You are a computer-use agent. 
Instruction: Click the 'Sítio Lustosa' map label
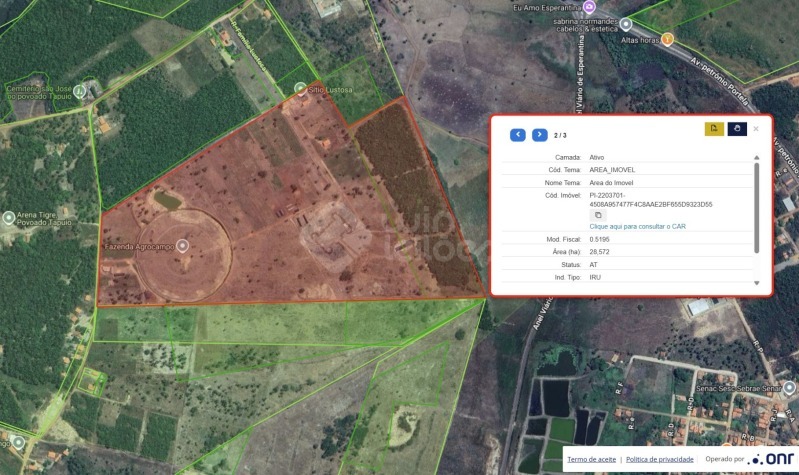(330, 90)
